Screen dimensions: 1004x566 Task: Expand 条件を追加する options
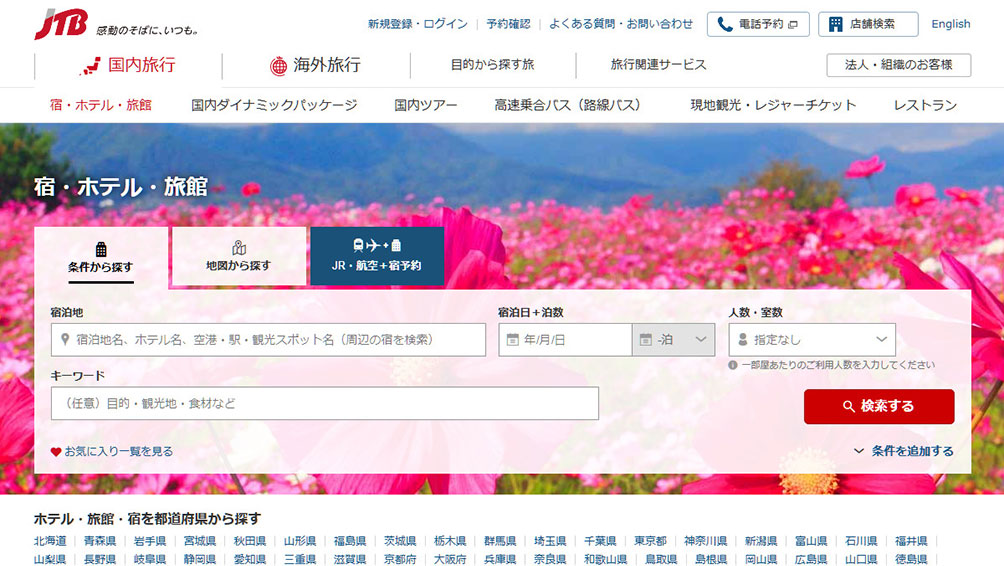tap(903, 451)
